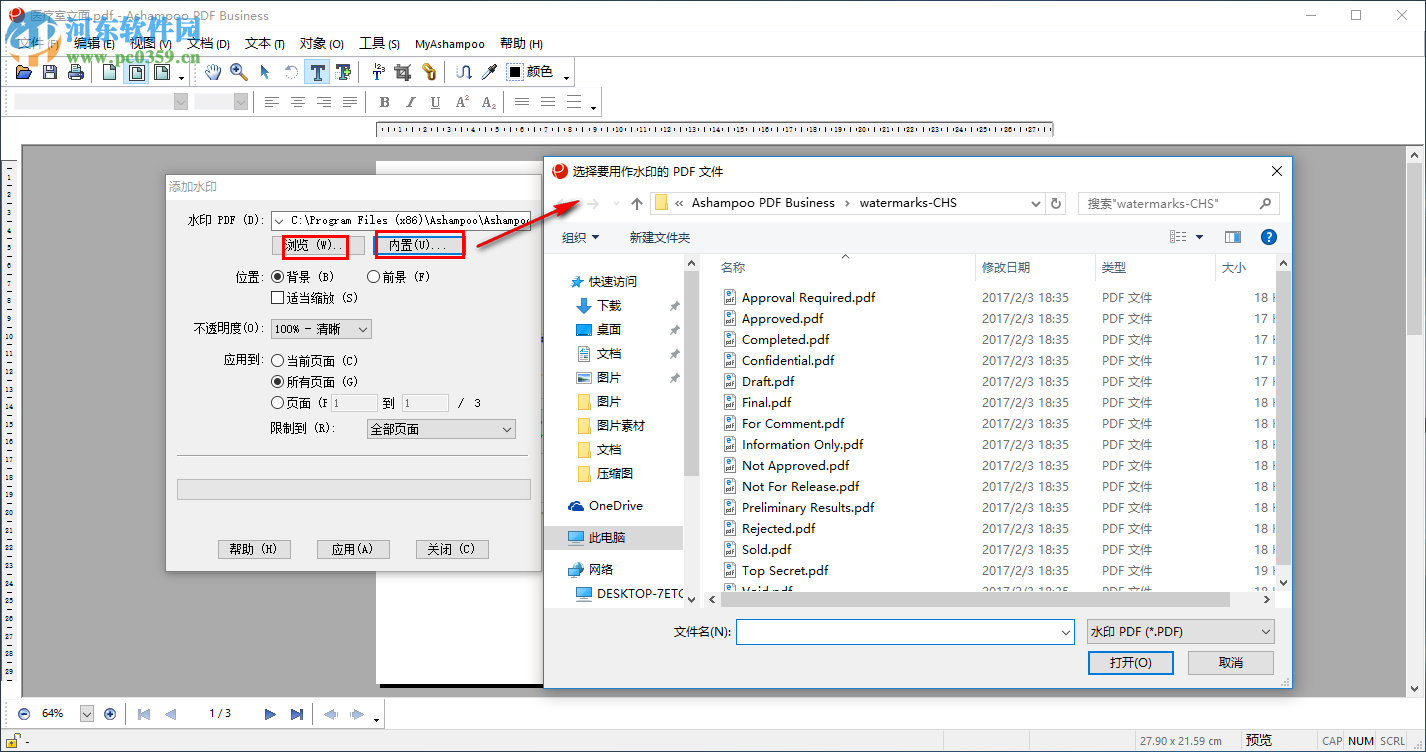Click the Save floppy disk icon
Viewport: 1426px width, 752px height.
[x=50, y=72]
